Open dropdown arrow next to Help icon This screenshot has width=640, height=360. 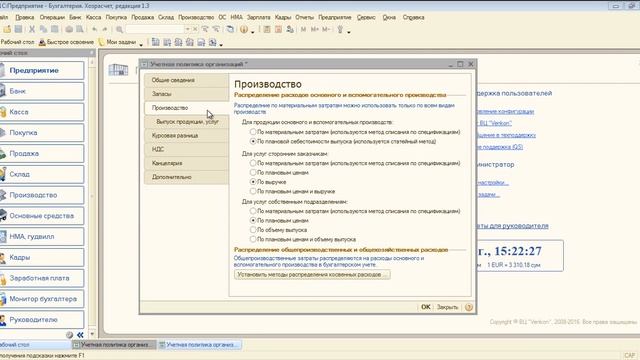[x=253, y=32]
